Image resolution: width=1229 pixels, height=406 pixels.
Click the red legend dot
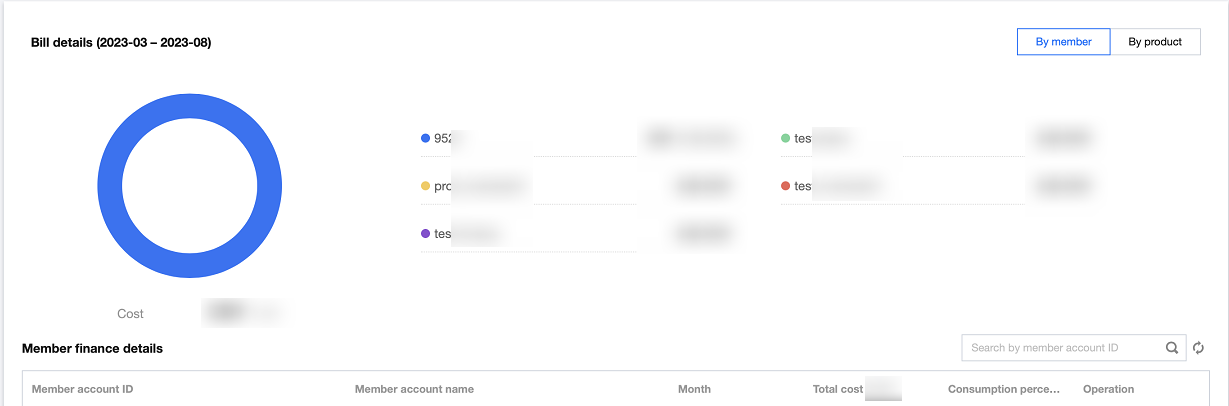coord(786,186)
